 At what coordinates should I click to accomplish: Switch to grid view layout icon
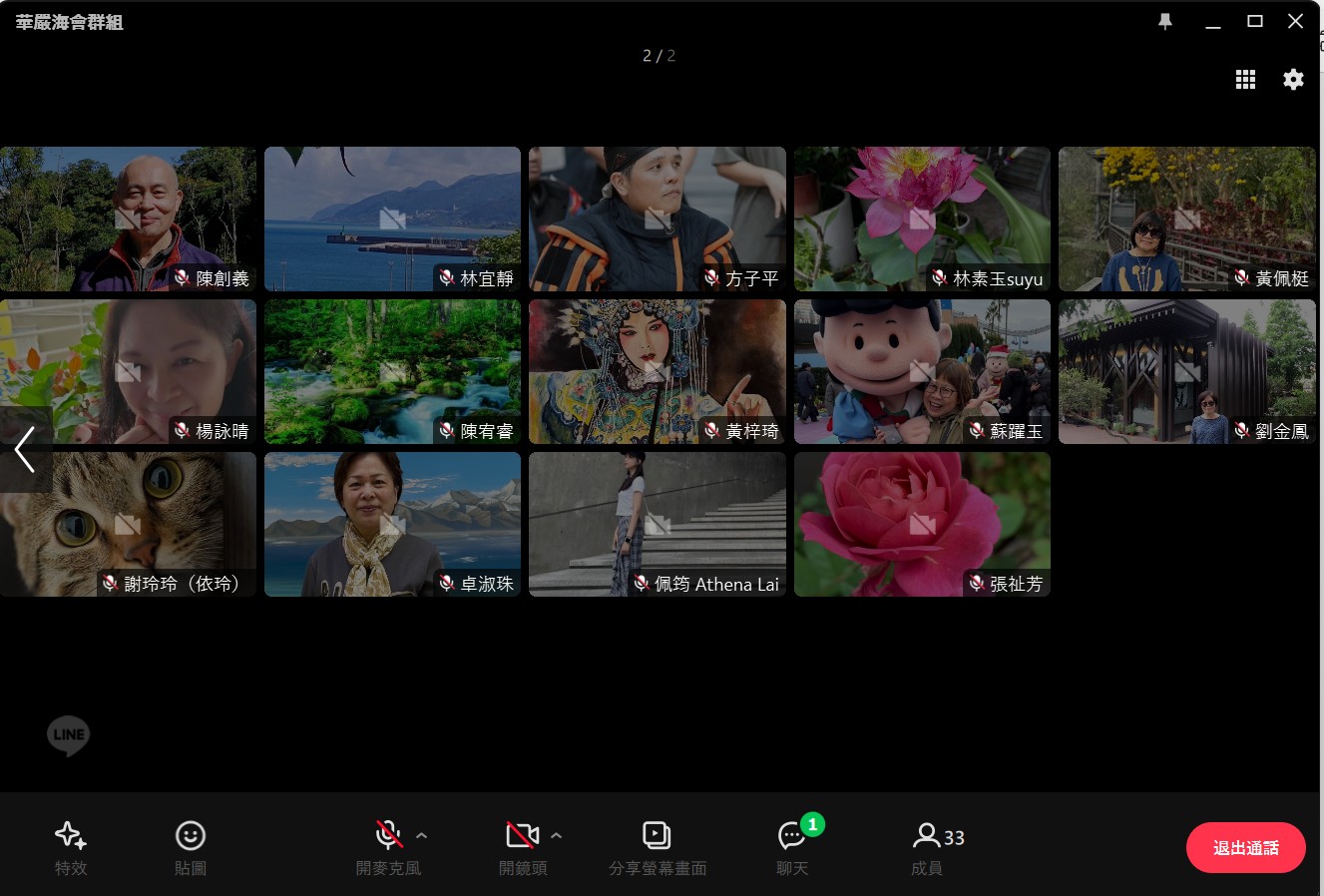[x=1245, y=80]
